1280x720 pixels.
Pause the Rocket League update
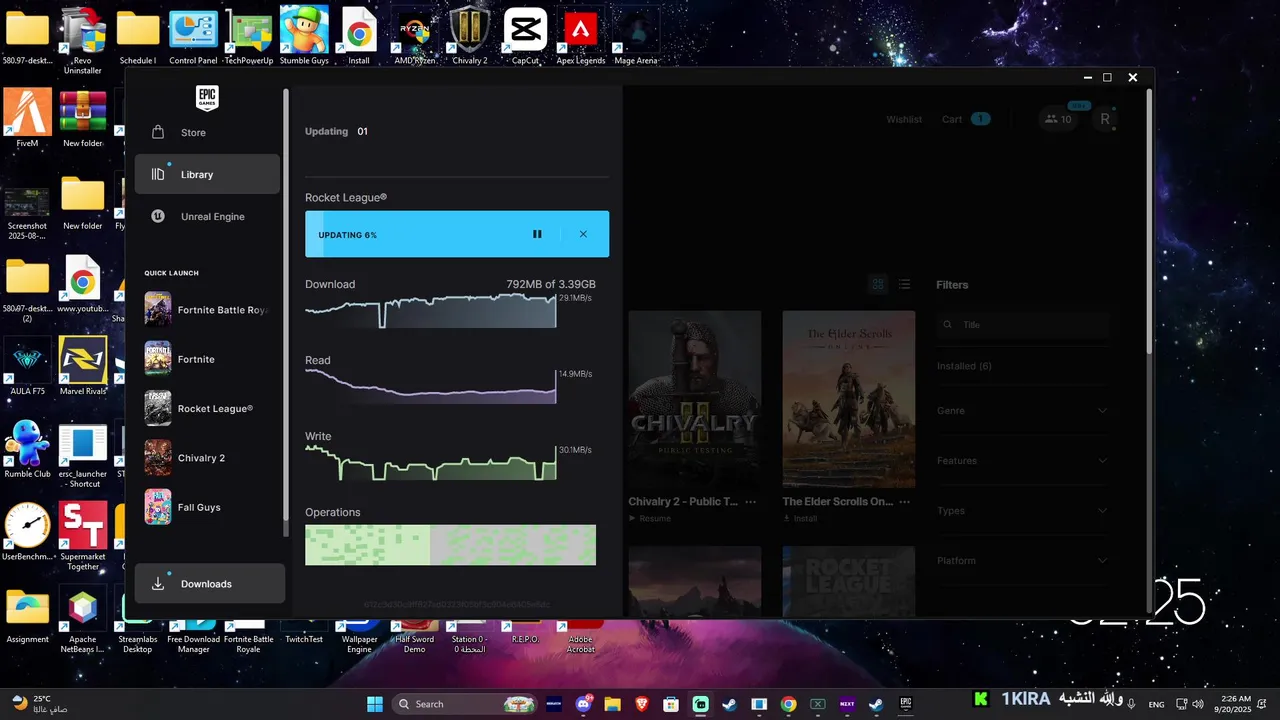pos(537,234)
